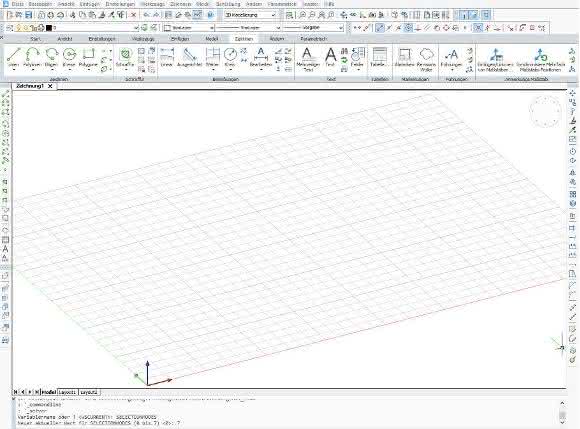
Task: Open the current layer dropdown
Action: [136, 28]
